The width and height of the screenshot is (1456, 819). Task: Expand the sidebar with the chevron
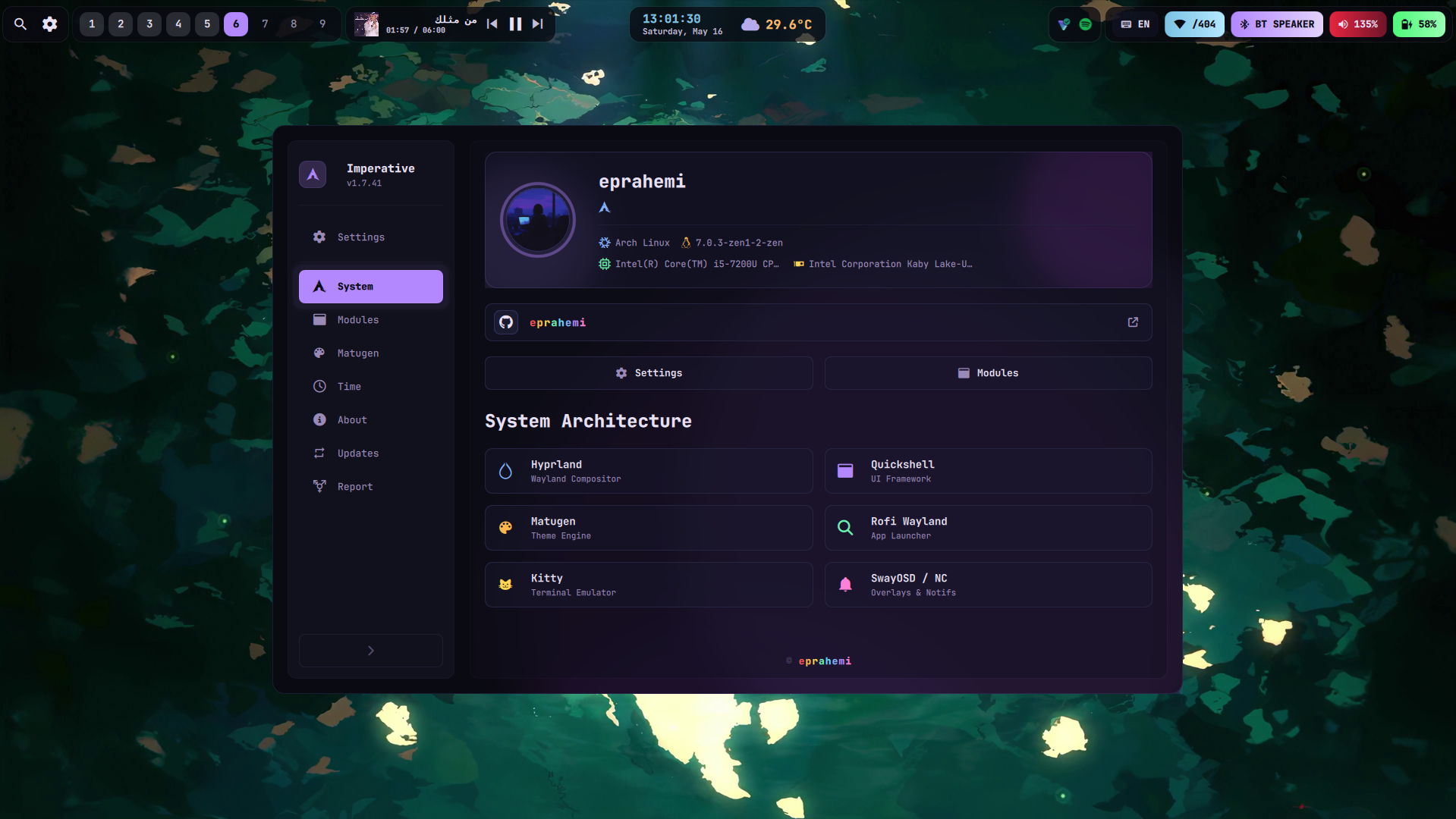[x=371, y=651]
